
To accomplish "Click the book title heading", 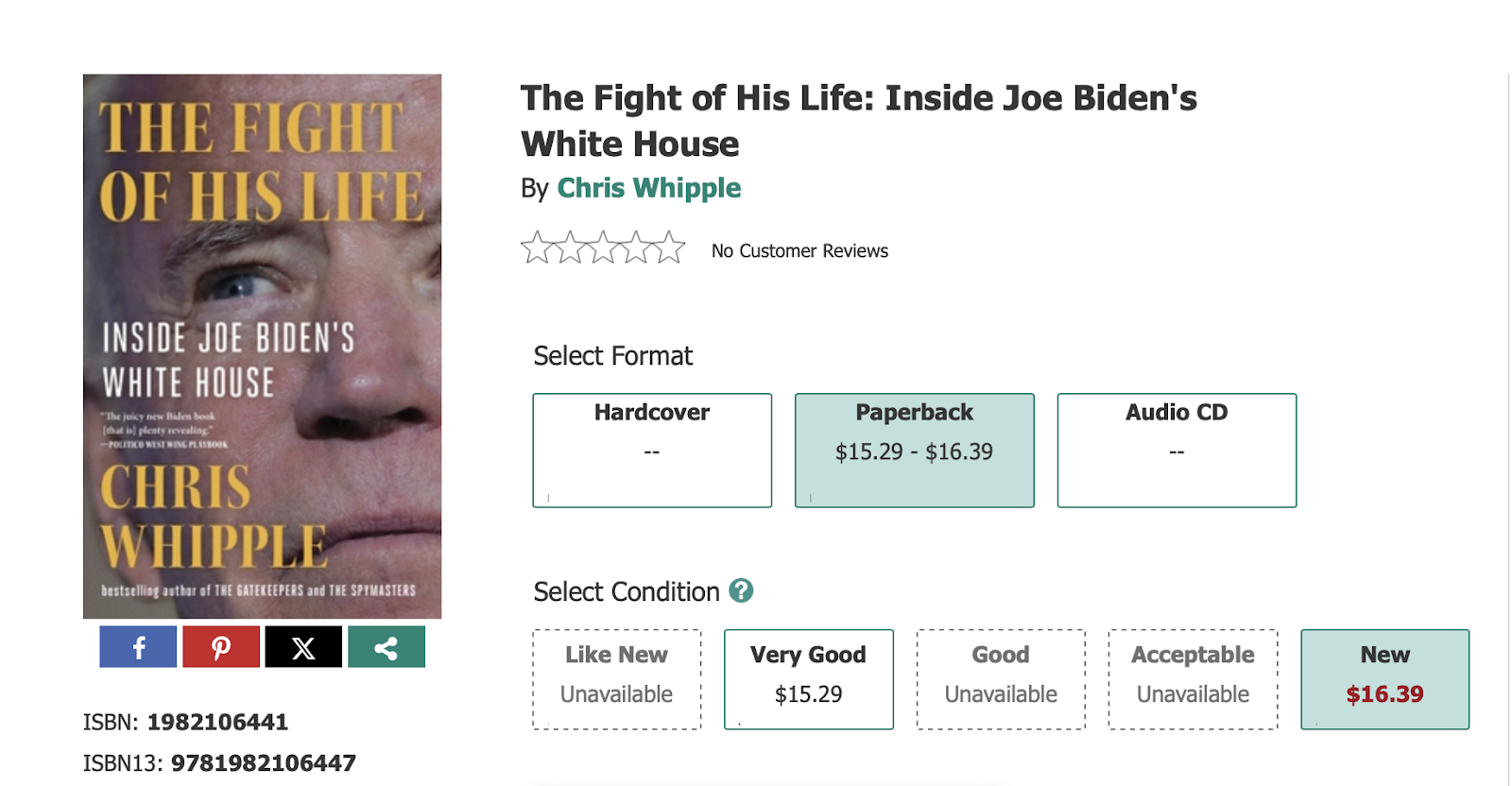I will [x=858, y=121].
